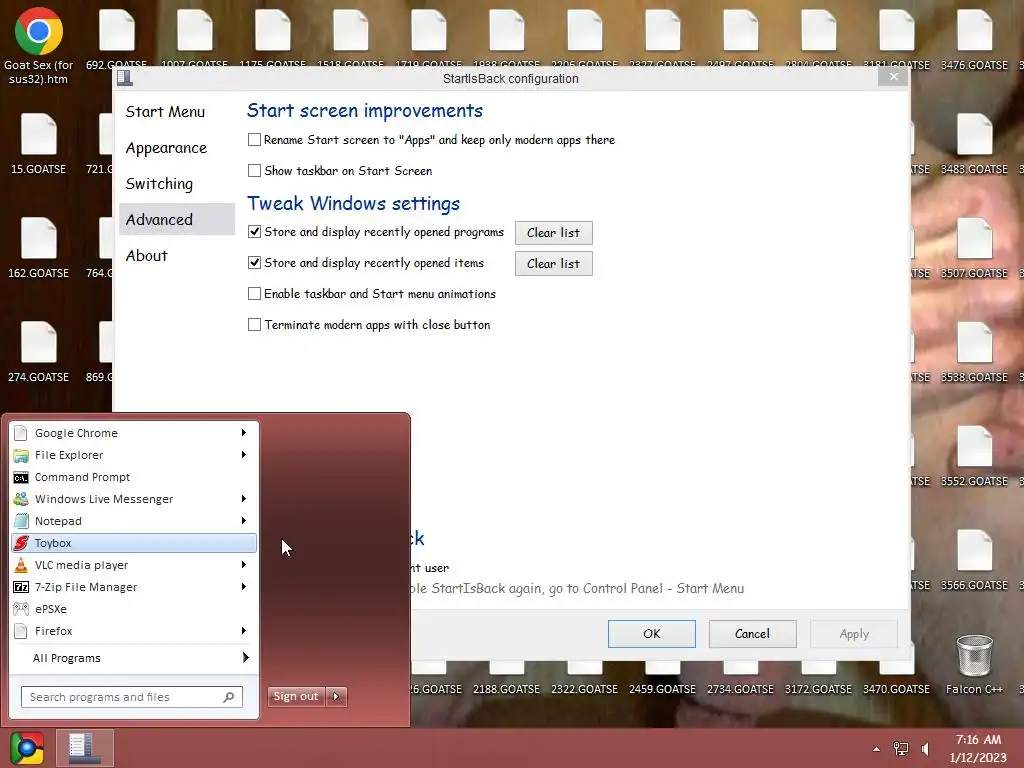The width and height of the screenshot is (1024, 768).
Task: Click the search magnifier icon
Action: pos(229,697)
